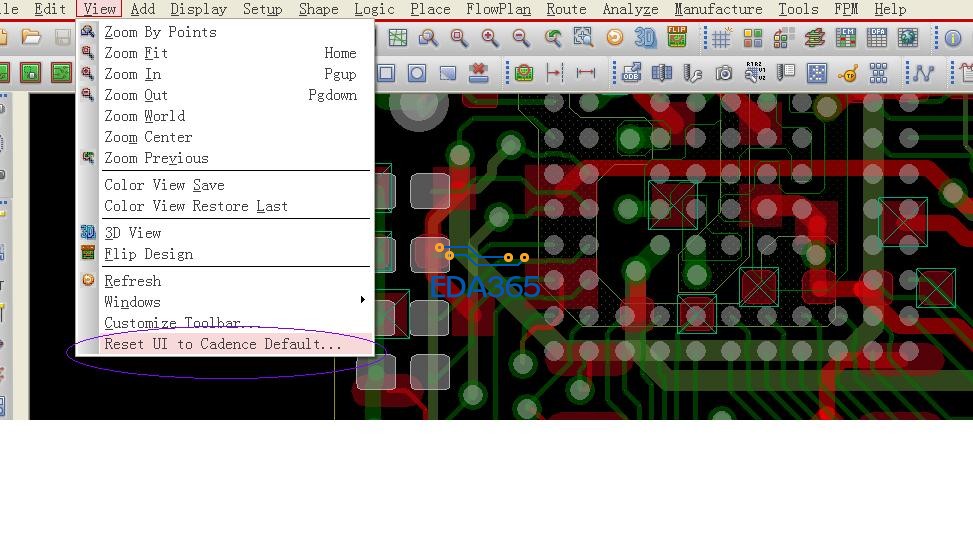The height and width of the screenshot is (540, 973).
Task: Click the Zoom By Points toolbar icon
Action: (x=428, y=38)
